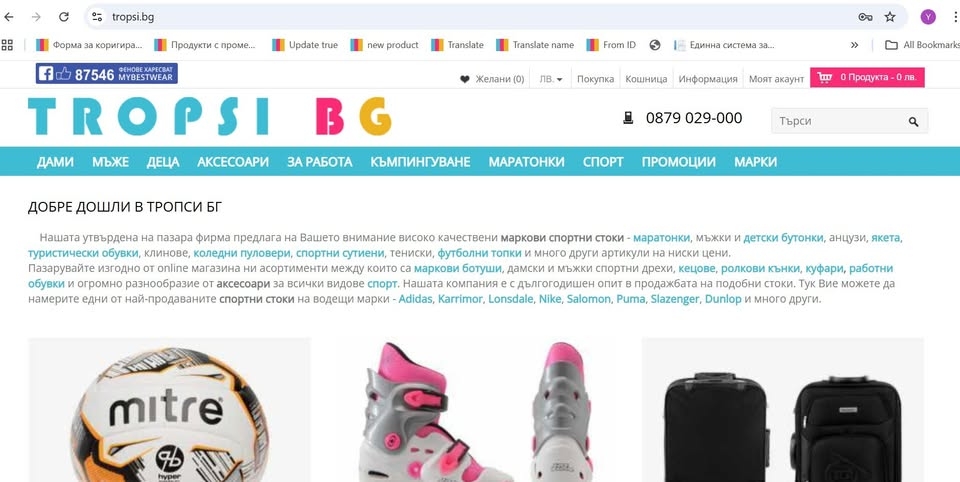Select the ПРОМОЦИИ menu item

click(678, 162)
